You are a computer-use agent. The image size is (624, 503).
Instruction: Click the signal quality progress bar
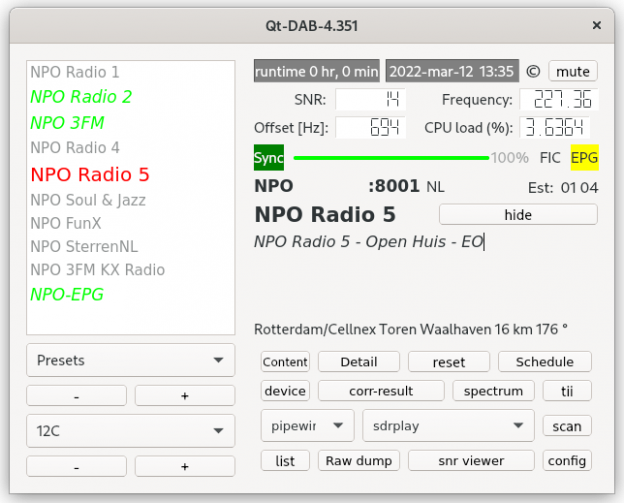(391, 158)
